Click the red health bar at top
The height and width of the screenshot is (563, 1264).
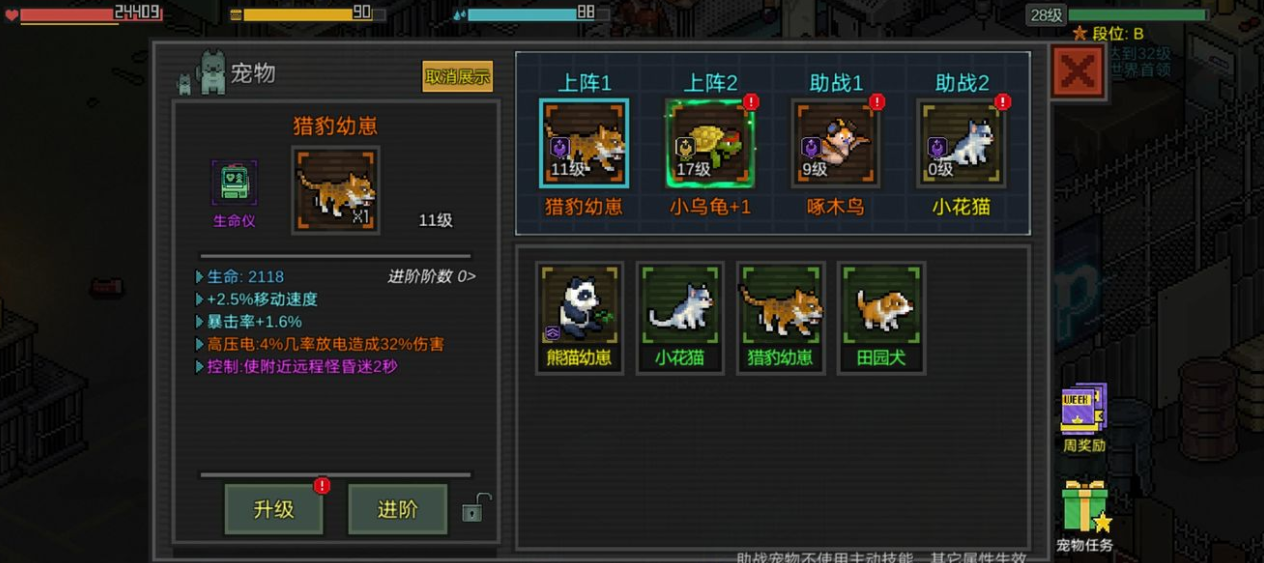click(x=89, y=15)
